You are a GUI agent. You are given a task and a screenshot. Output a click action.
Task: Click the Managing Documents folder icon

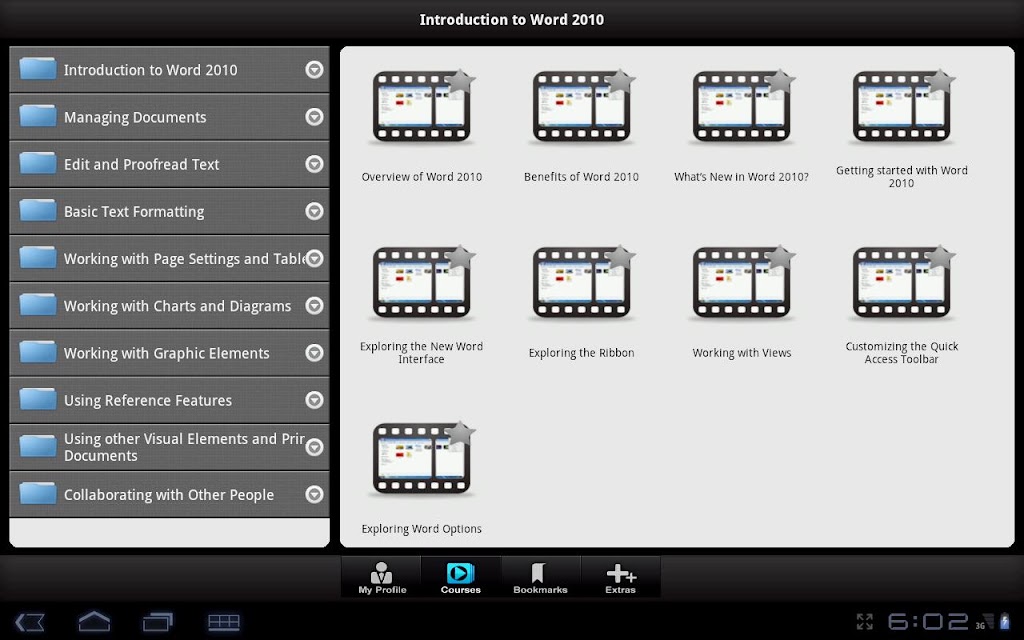point(38,116)
